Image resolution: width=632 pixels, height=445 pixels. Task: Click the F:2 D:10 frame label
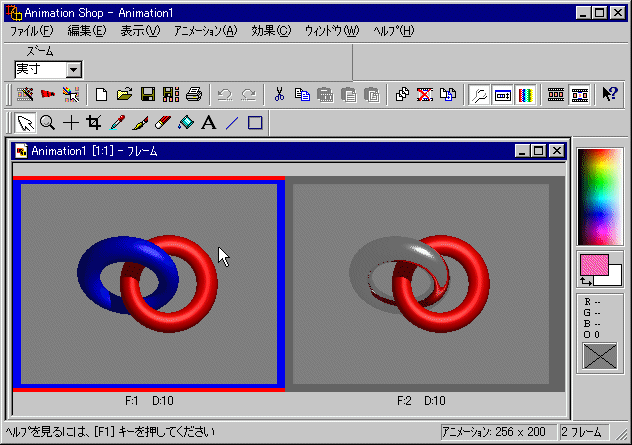pyautogui.click(x=421, y=401)
